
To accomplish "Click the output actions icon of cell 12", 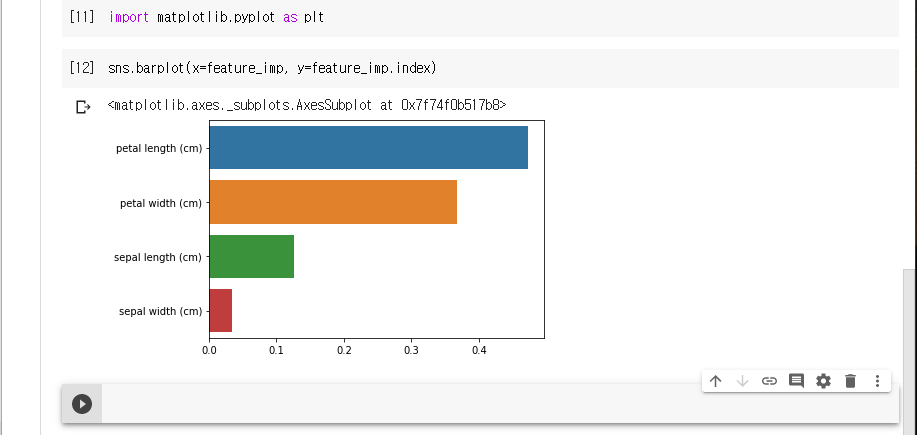I will click(x=83, y=106).
